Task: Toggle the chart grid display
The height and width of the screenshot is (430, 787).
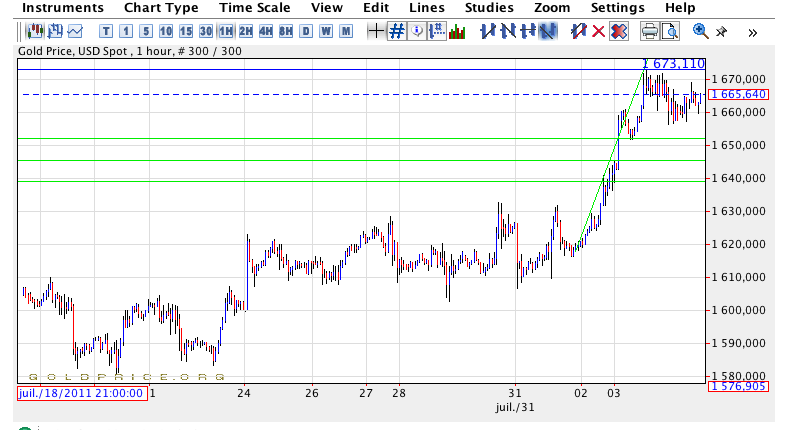Action: click(x=397, y=31)
